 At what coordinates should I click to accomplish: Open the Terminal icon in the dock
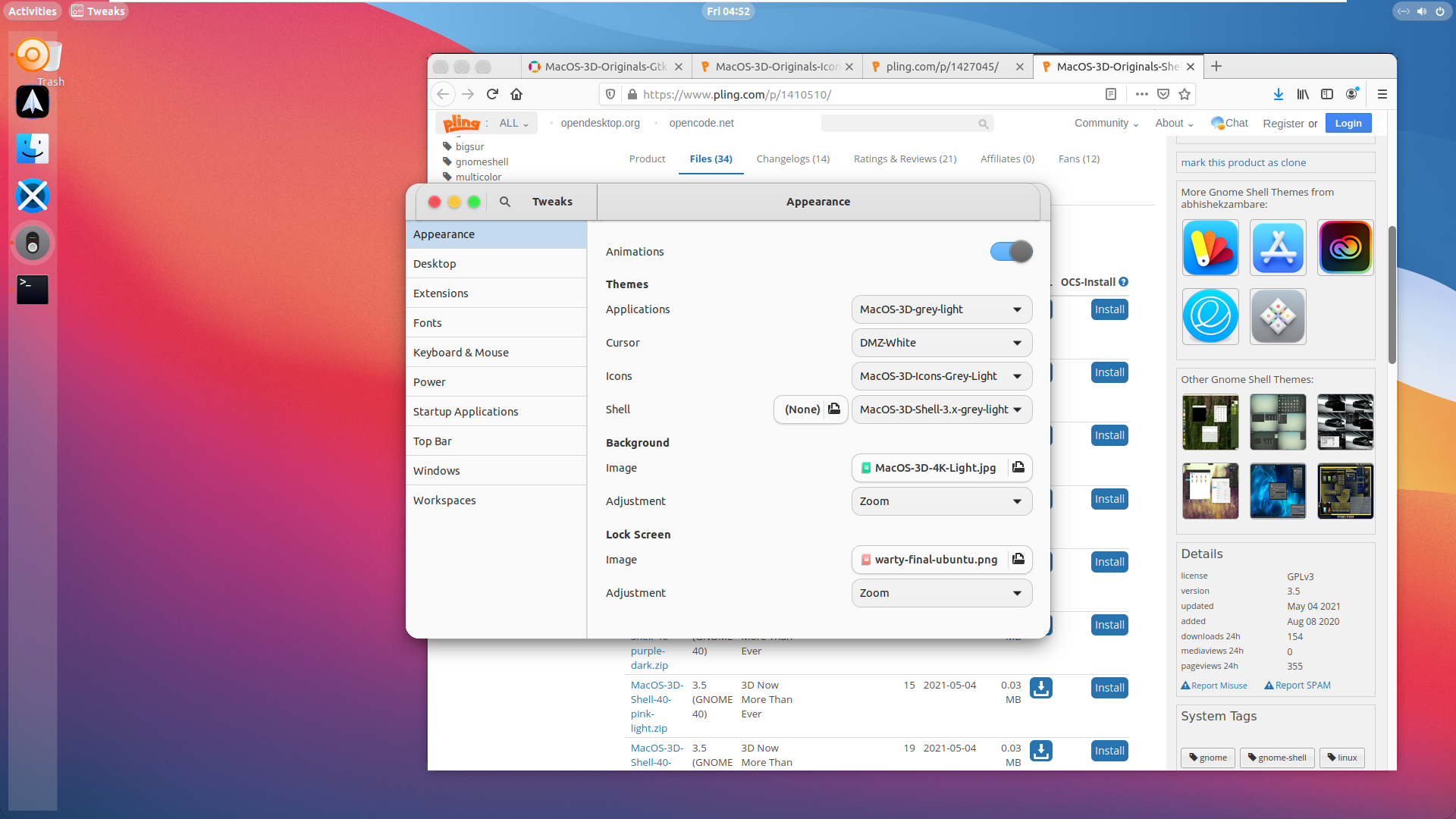(33, 290)
